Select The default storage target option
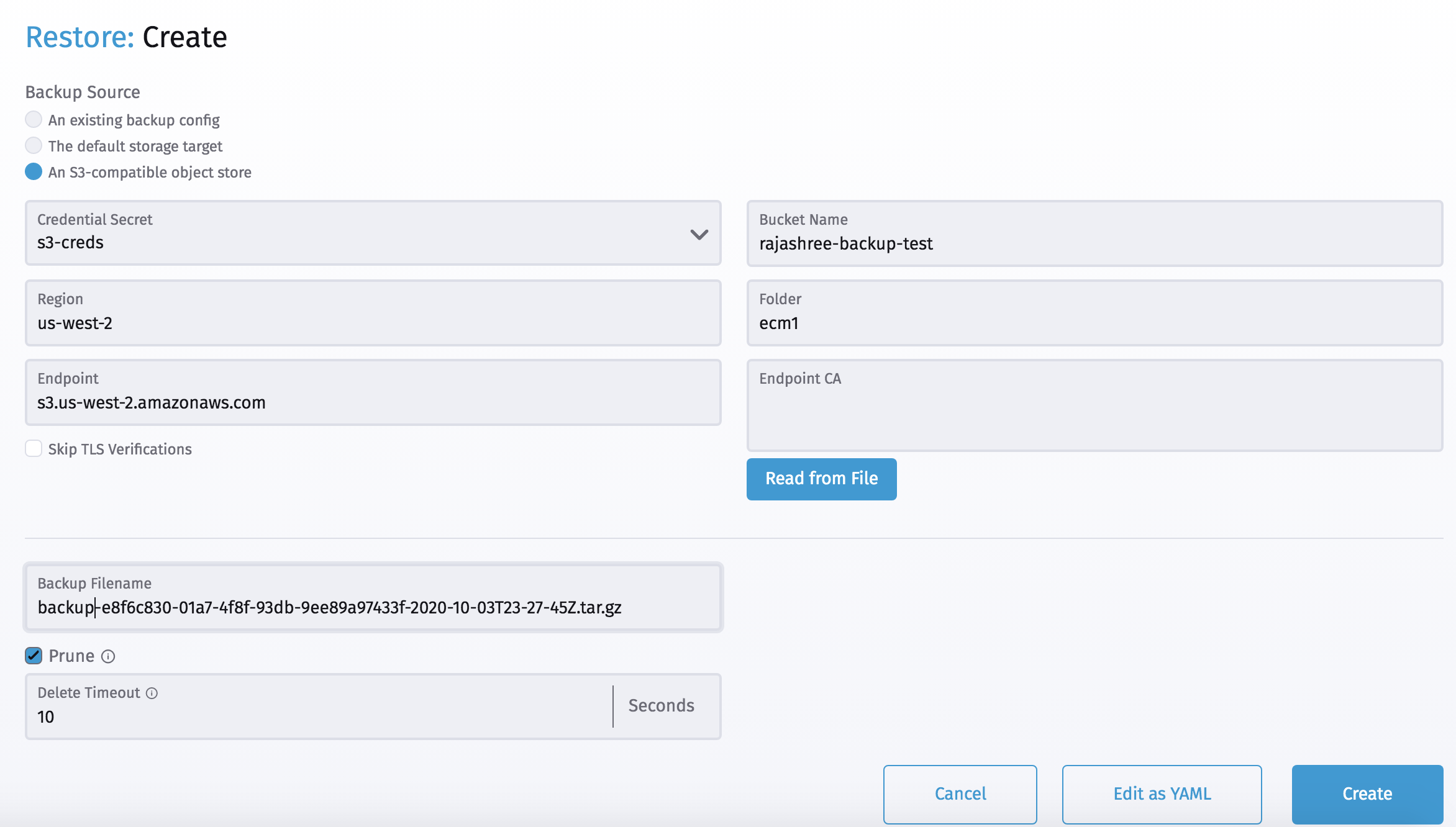Screen dimensions: 1456x827 pyautogui.click(x=34, y=145)
